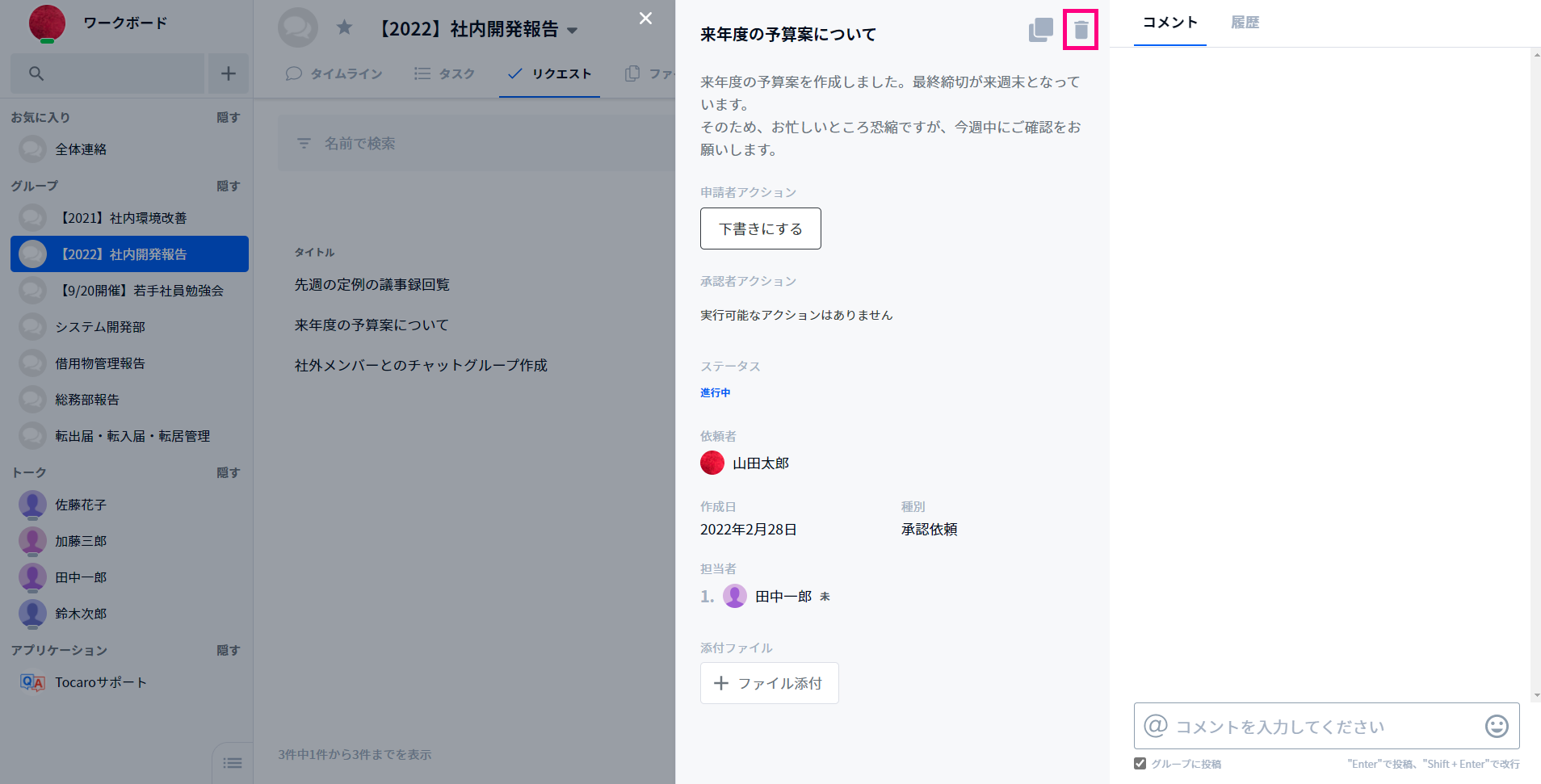Hide the お気に入り section
The height and width of the screenshot is (784, 1541).
coord(228,117)
